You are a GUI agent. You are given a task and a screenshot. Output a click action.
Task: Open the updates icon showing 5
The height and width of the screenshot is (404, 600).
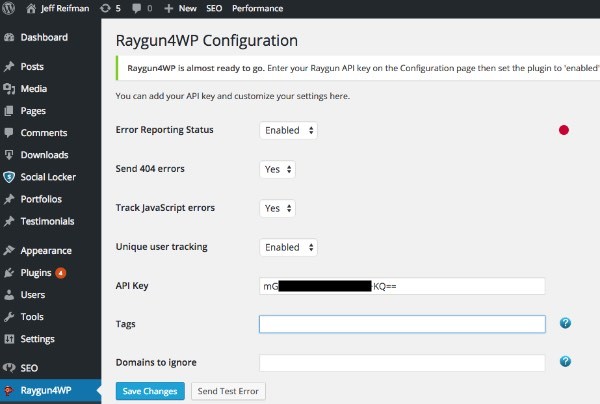coord(105,8)
